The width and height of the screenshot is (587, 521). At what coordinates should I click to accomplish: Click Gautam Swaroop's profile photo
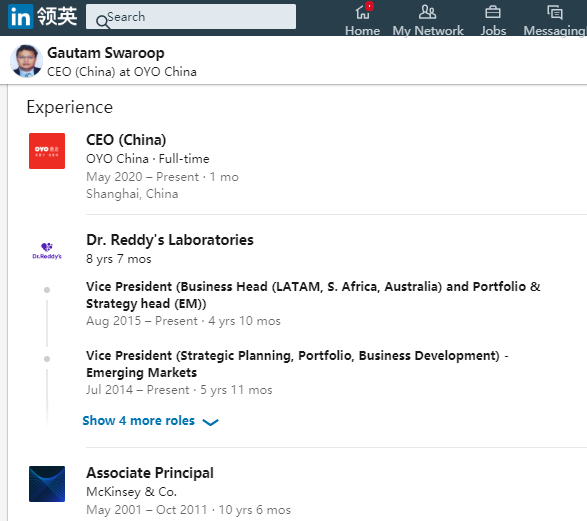(26, 61)
